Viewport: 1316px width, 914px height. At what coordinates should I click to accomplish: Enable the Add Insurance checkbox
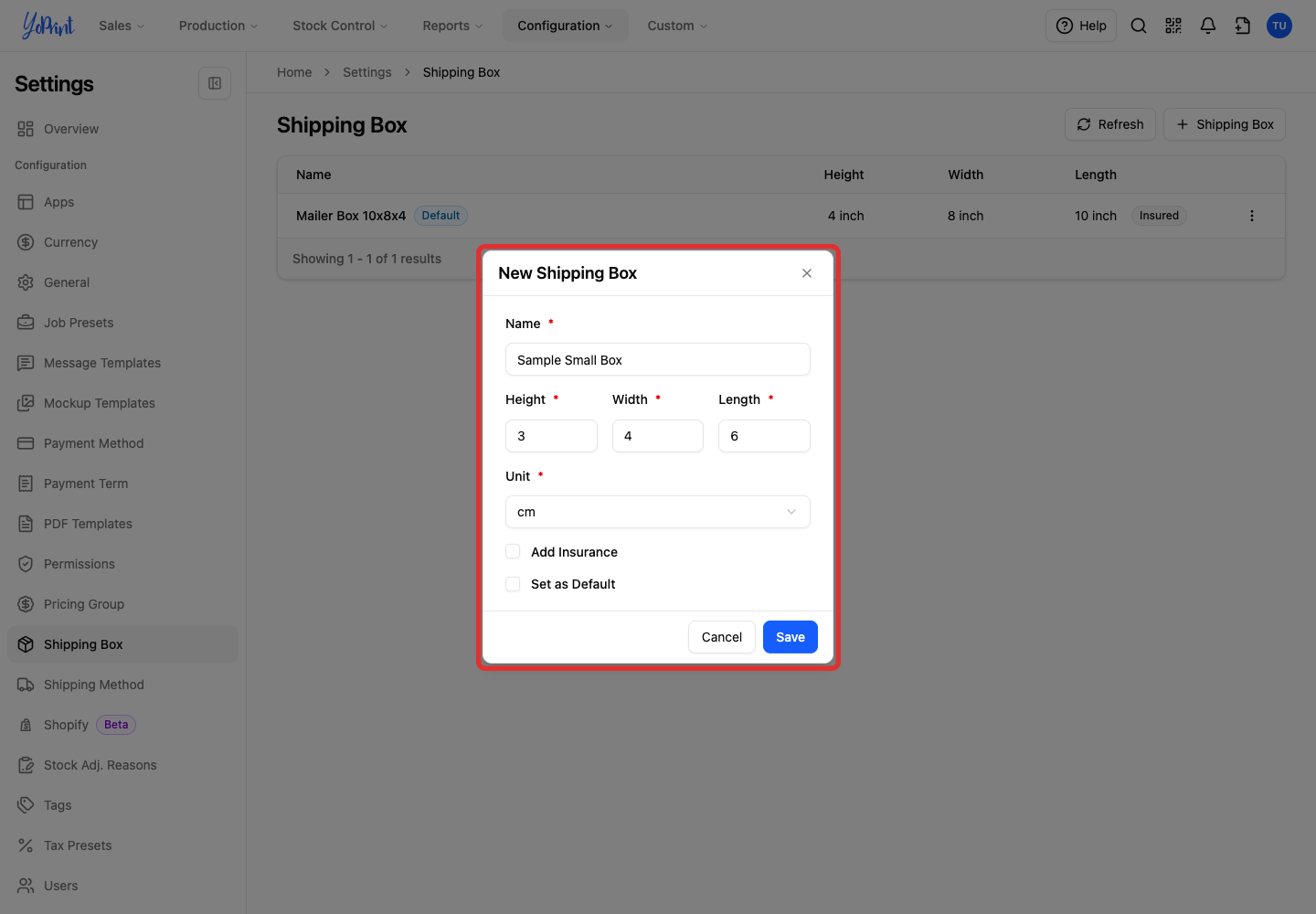click(x=513, y=551)
